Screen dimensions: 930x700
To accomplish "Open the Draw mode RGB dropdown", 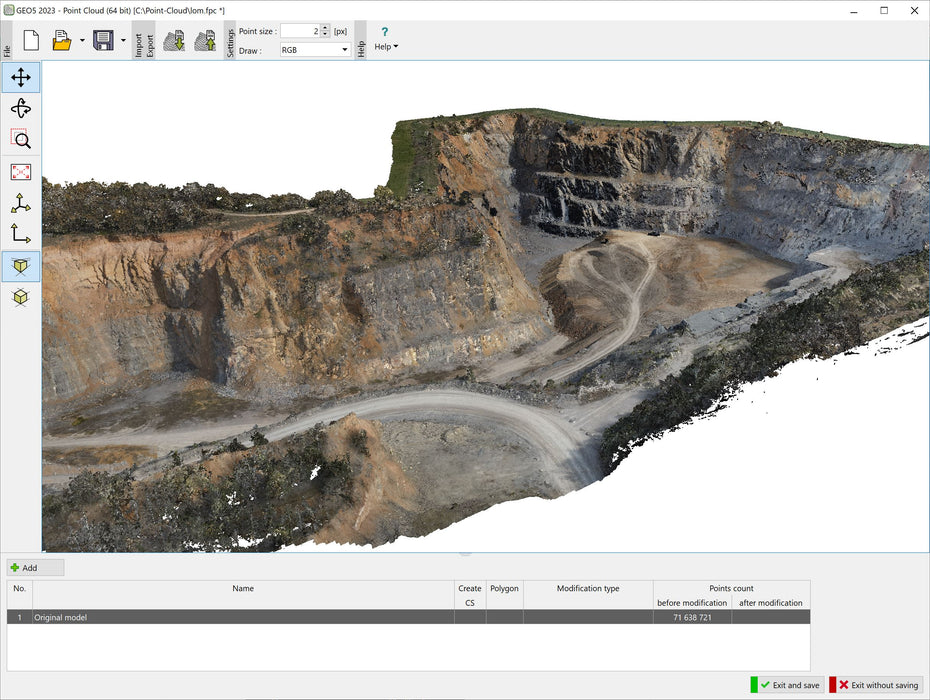I will (315, 50).
